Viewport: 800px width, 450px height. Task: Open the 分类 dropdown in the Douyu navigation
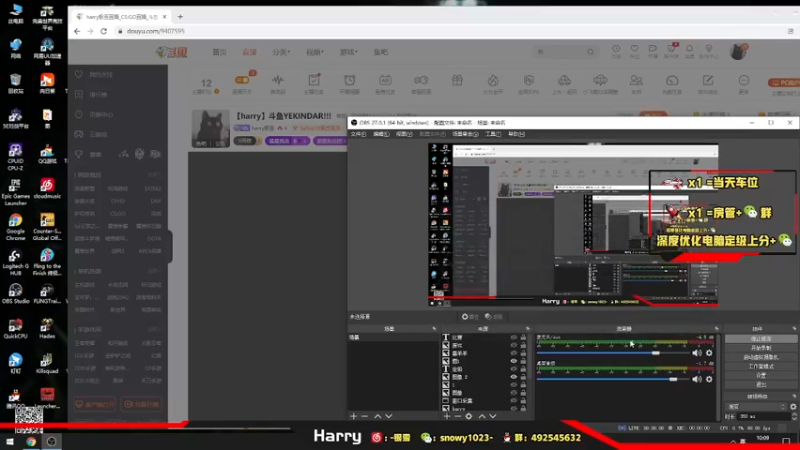pyautogui.click(x=281, y=52)
